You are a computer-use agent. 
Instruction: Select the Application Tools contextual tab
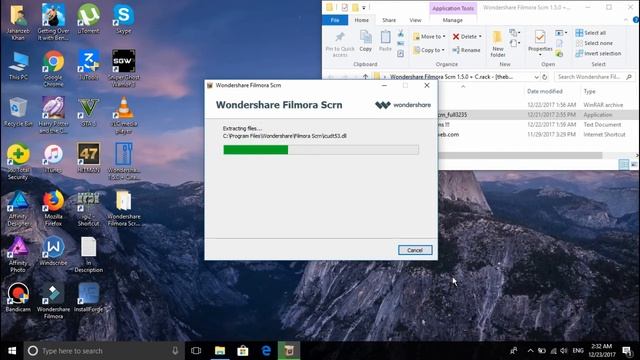tap(453, 8)
